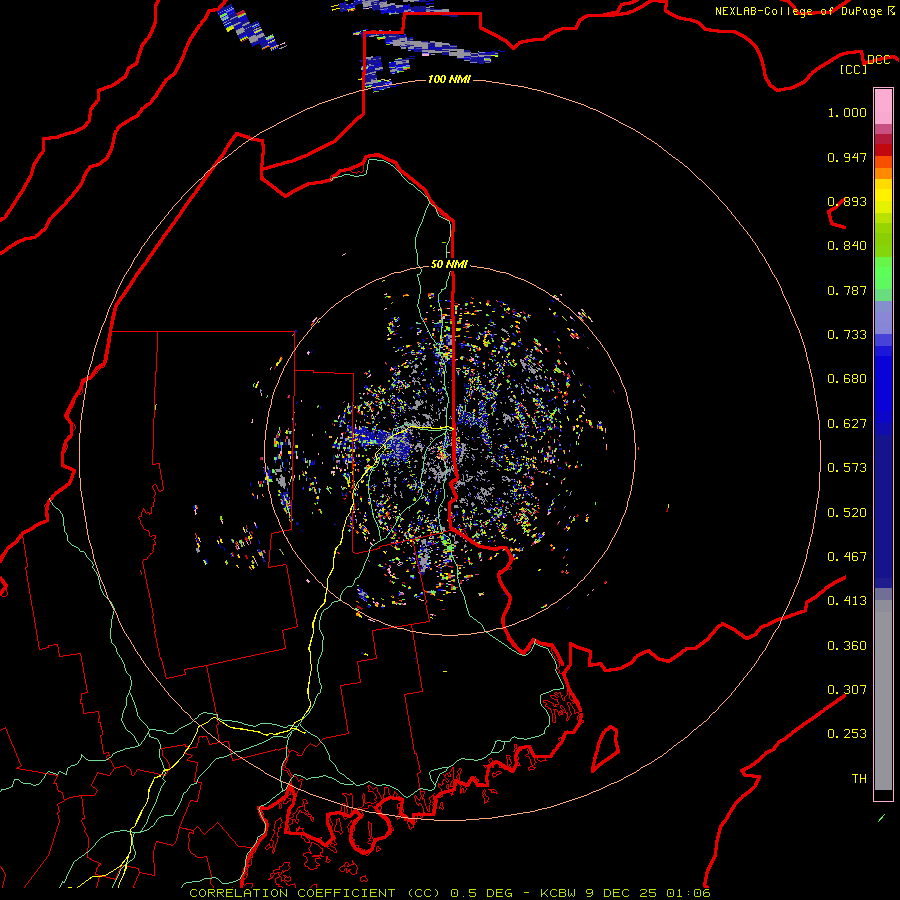Click the 0.413 legend value
Viewport: 900px width, 900px height.
click(847, 601)
